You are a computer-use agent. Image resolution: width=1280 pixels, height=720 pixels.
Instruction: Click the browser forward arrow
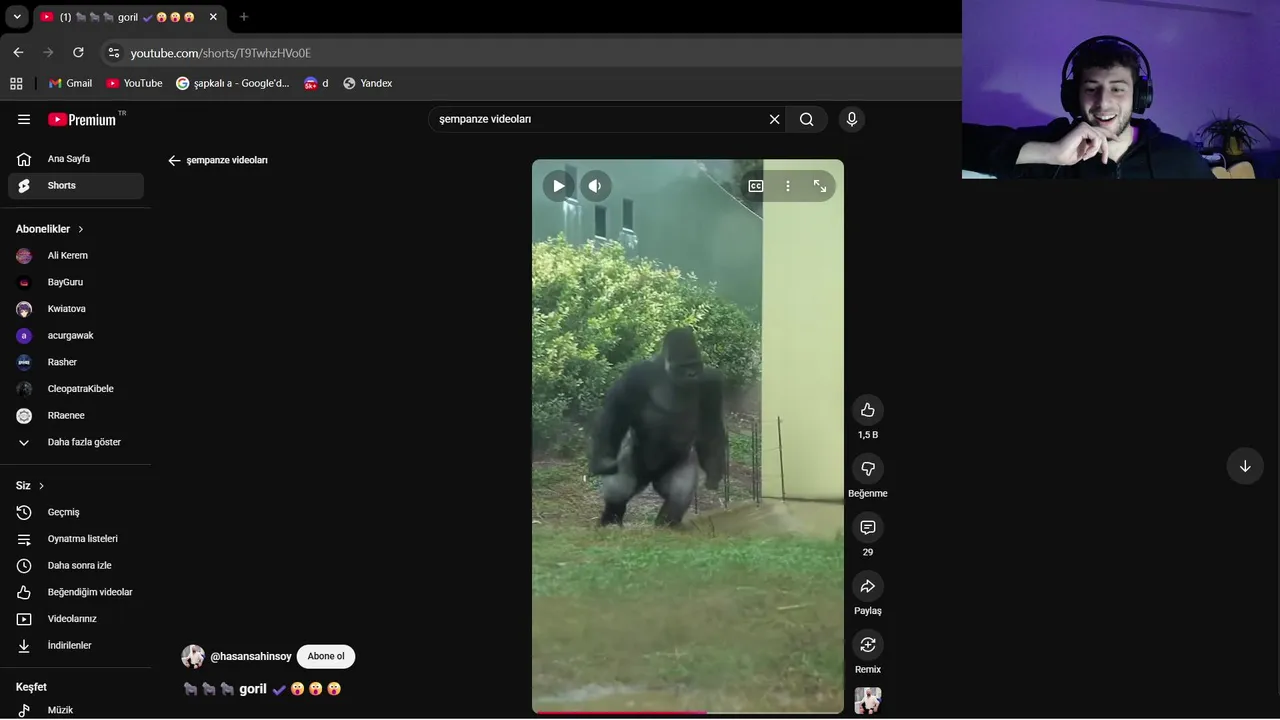click(48, 53)
